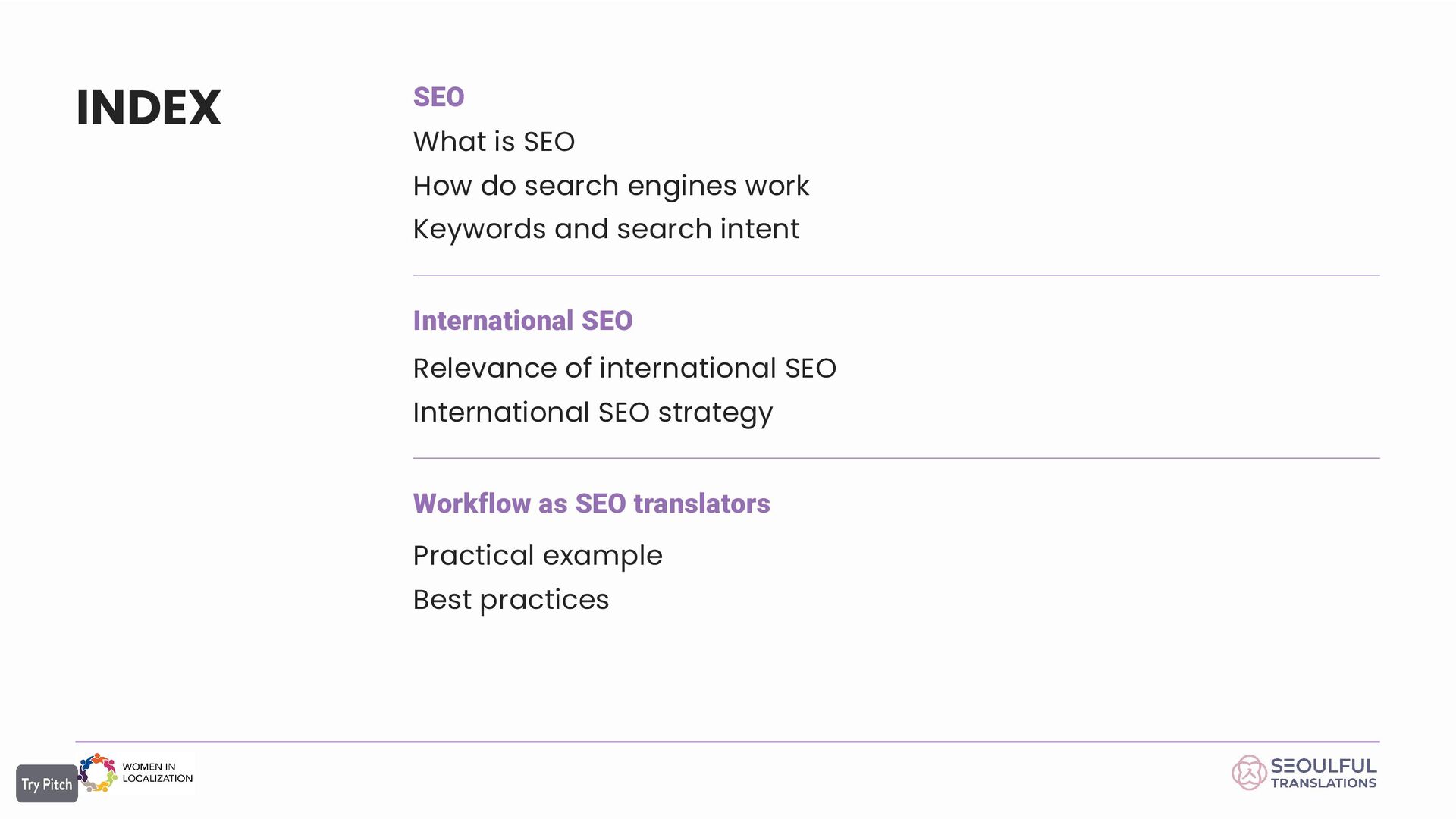Click 'How do search engines work'
This screenshot has width=1456, height=819.
click(610, 187)
